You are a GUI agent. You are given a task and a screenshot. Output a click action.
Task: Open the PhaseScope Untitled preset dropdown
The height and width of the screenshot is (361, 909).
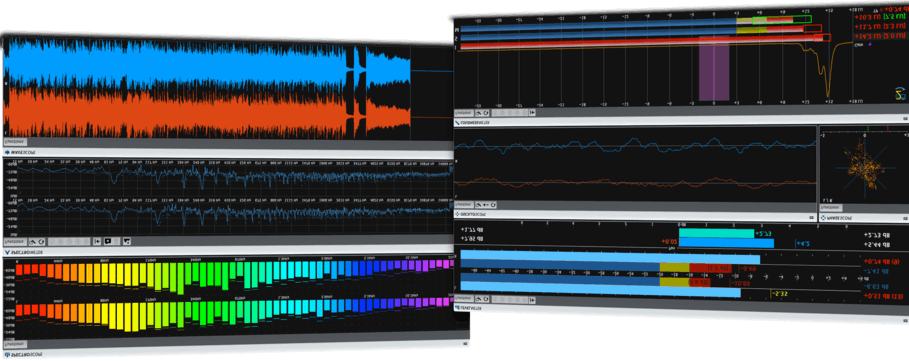831,207
